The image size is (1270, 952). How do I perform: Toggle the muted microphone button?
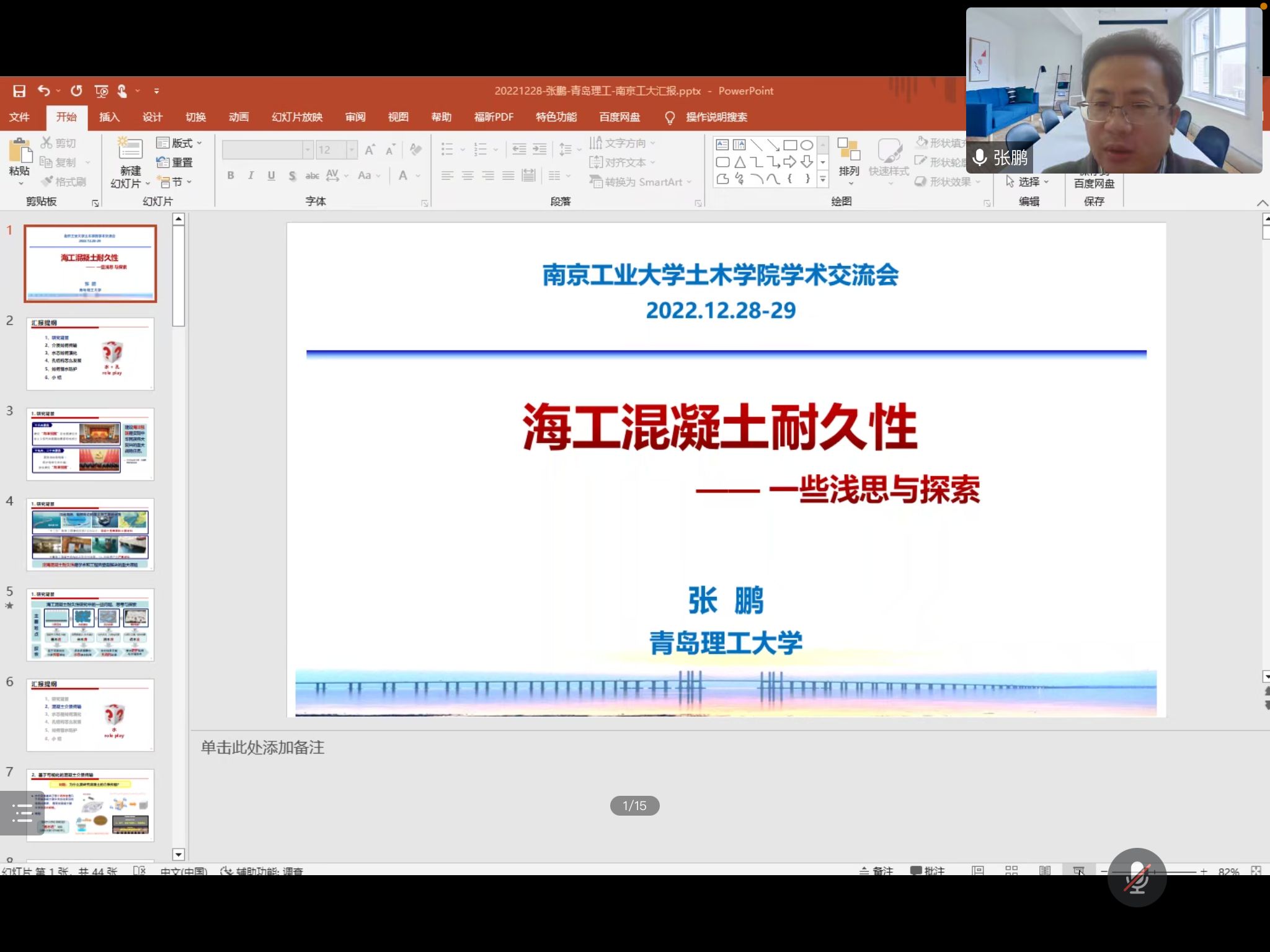1137,878
